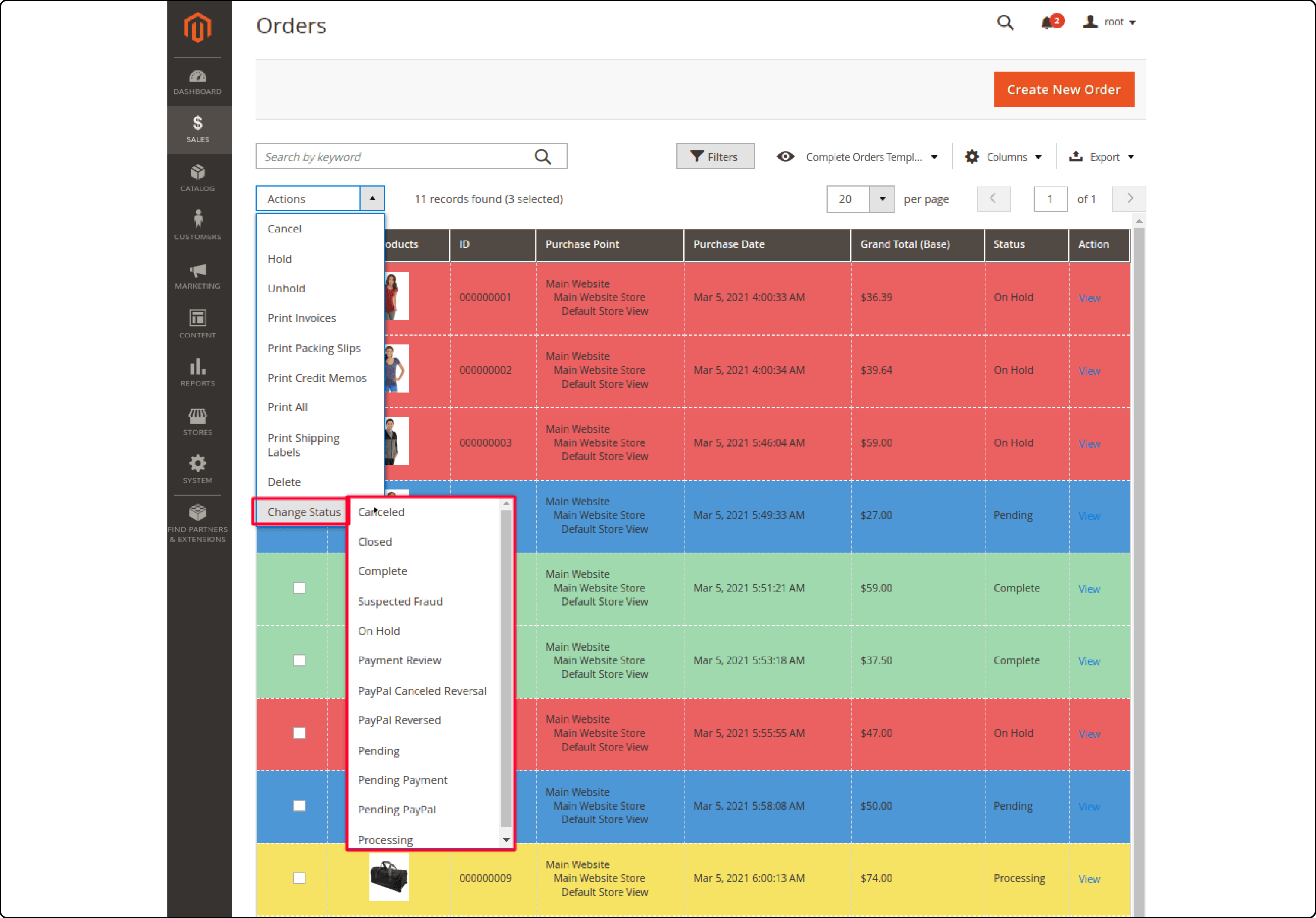Tick the checkbox for the $50.00 Pending order
The width and height of the screenshot is (1316, 918).
pos(299,805)
